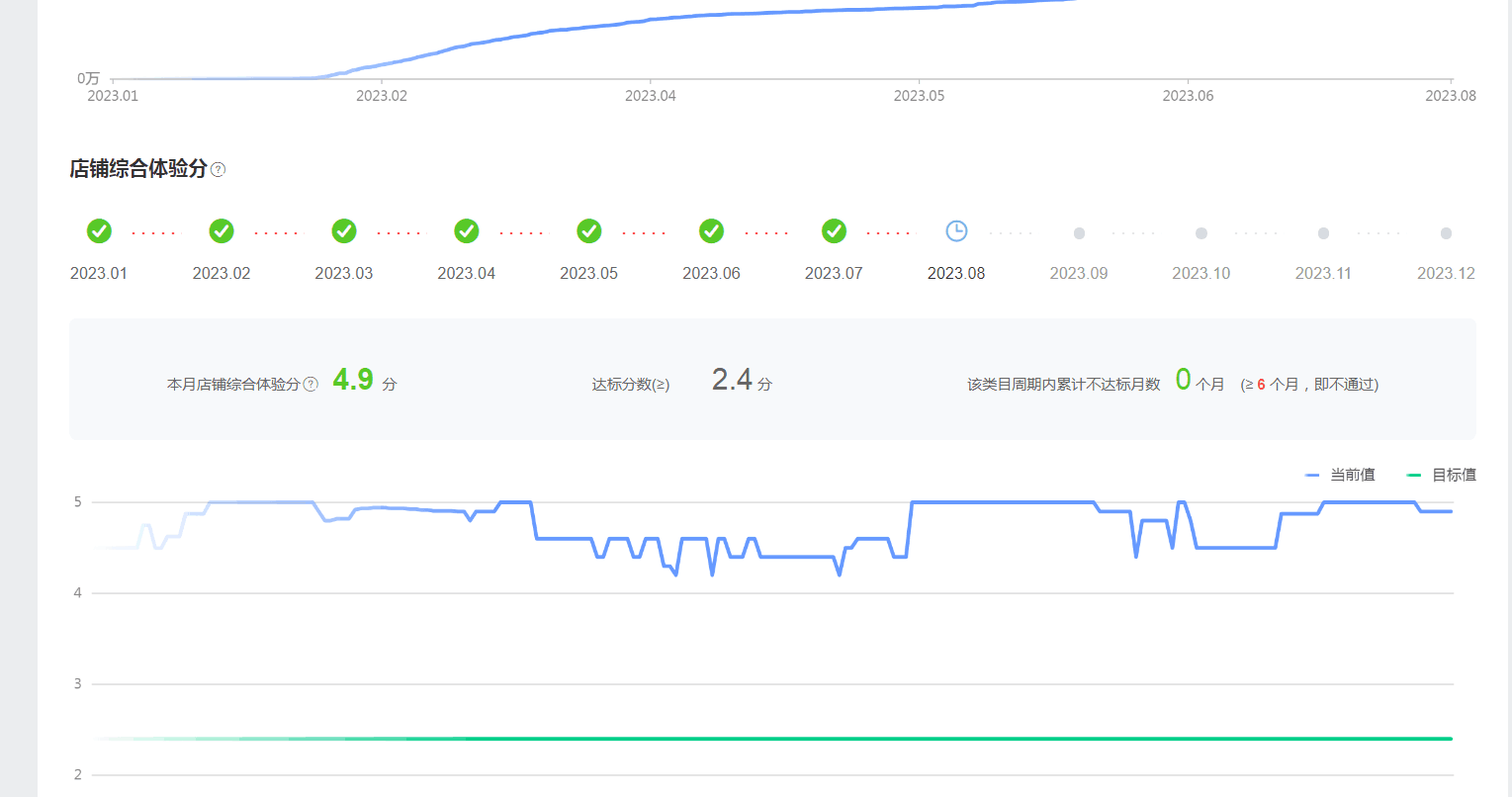Viewport: 1512px width, 797px height.
Task: Click the gray dot above 2023.11
Action: click(x=1323, y=233)
